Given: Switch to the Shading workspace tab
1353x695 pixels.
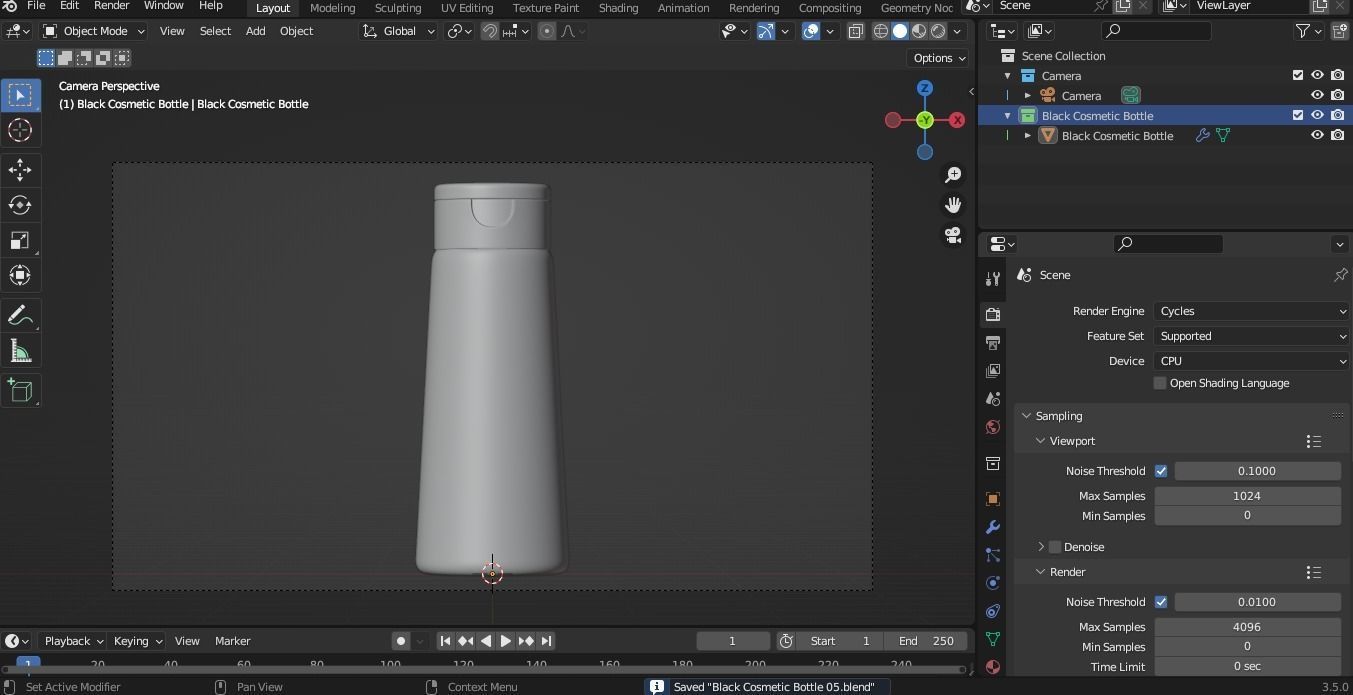Looking at the screenshot, I should point(618,7).
